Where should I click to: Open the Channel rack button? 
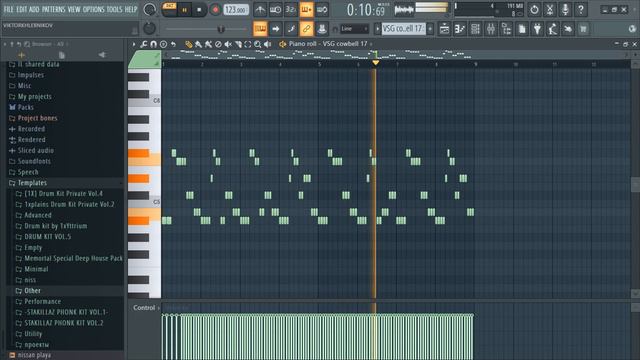(x=476, y=29)
